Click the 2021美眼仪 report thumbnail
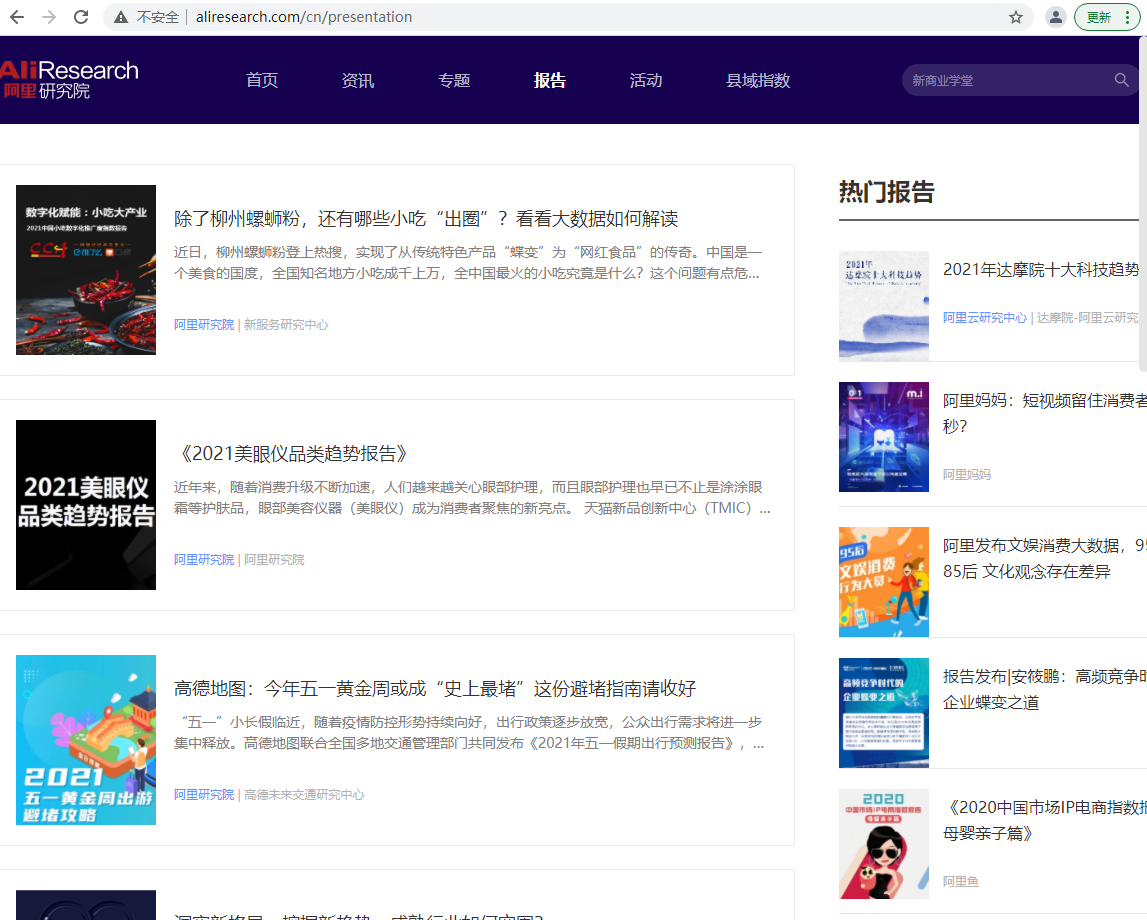Screen dimensions: 1147x920 coord(86,505)
